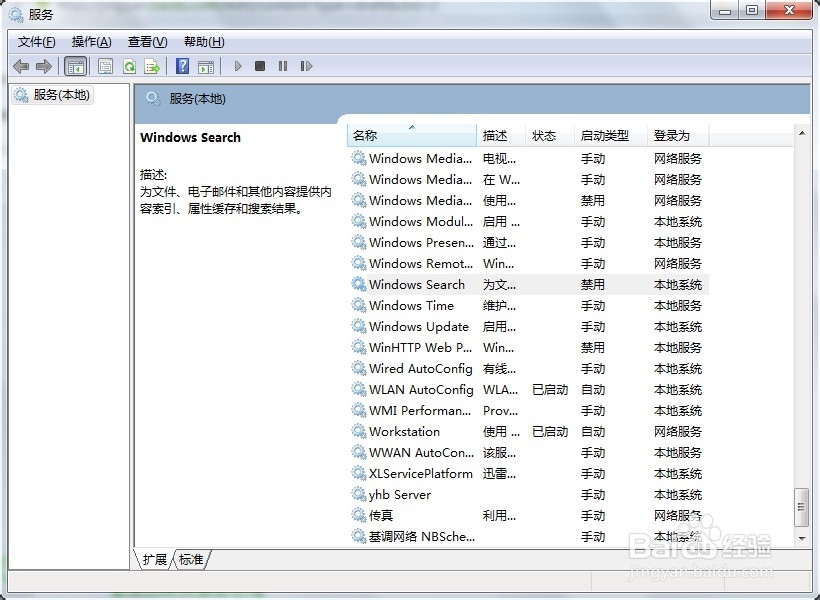Click the Windows Search heading in description pane
The image size is (820, 600).
pos(190,138)
